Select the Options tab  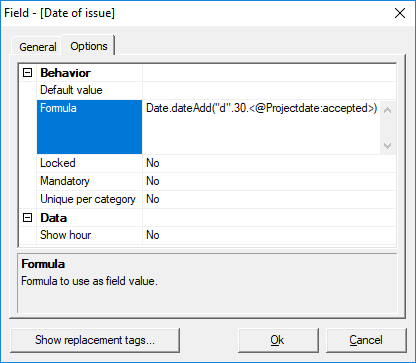(x=89, y=46)
